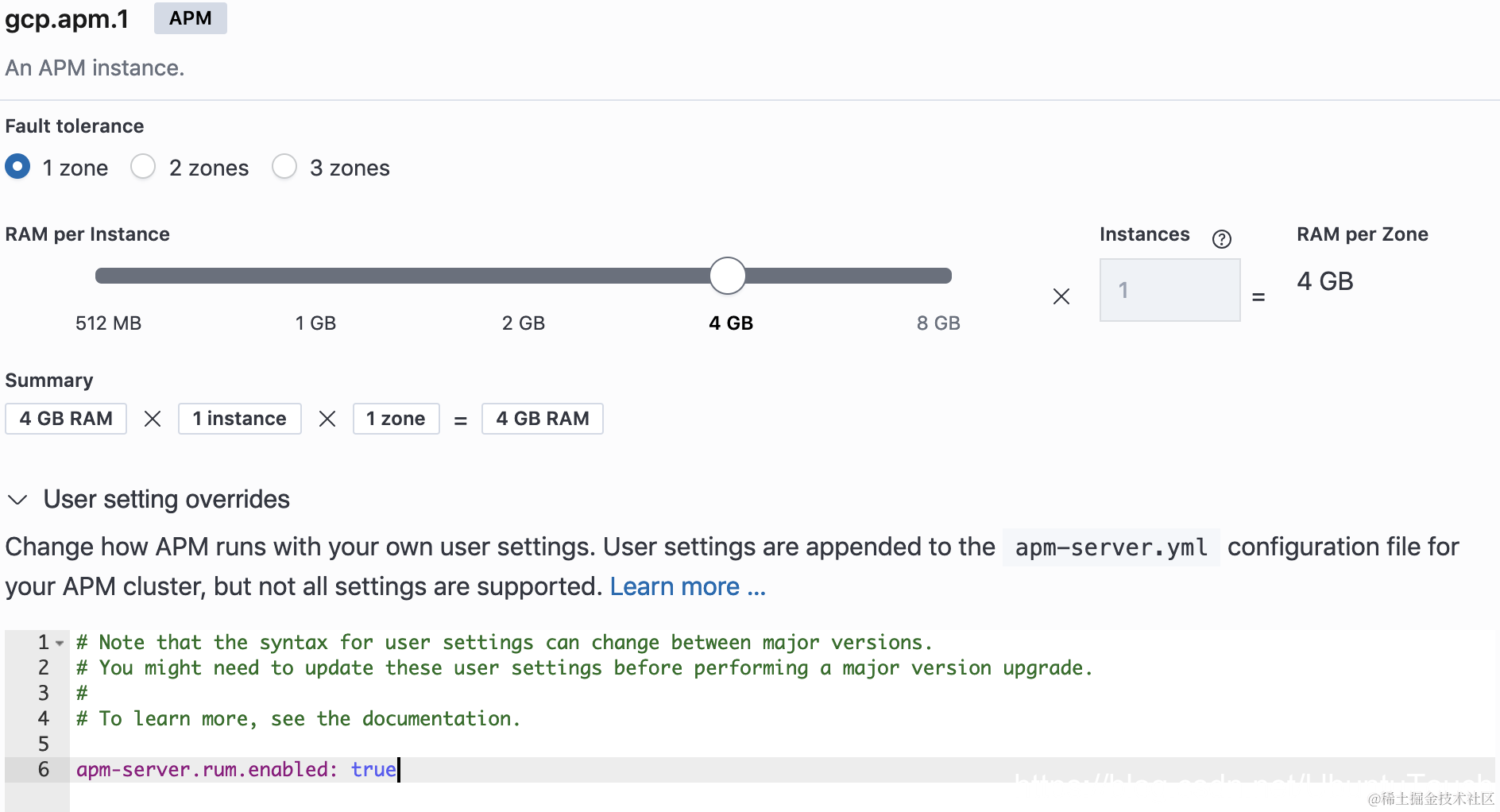Place cursor on apm-server.rum.enabled line
The height and width of the screenshot is (812, 1500).
[x=783, y=770]
